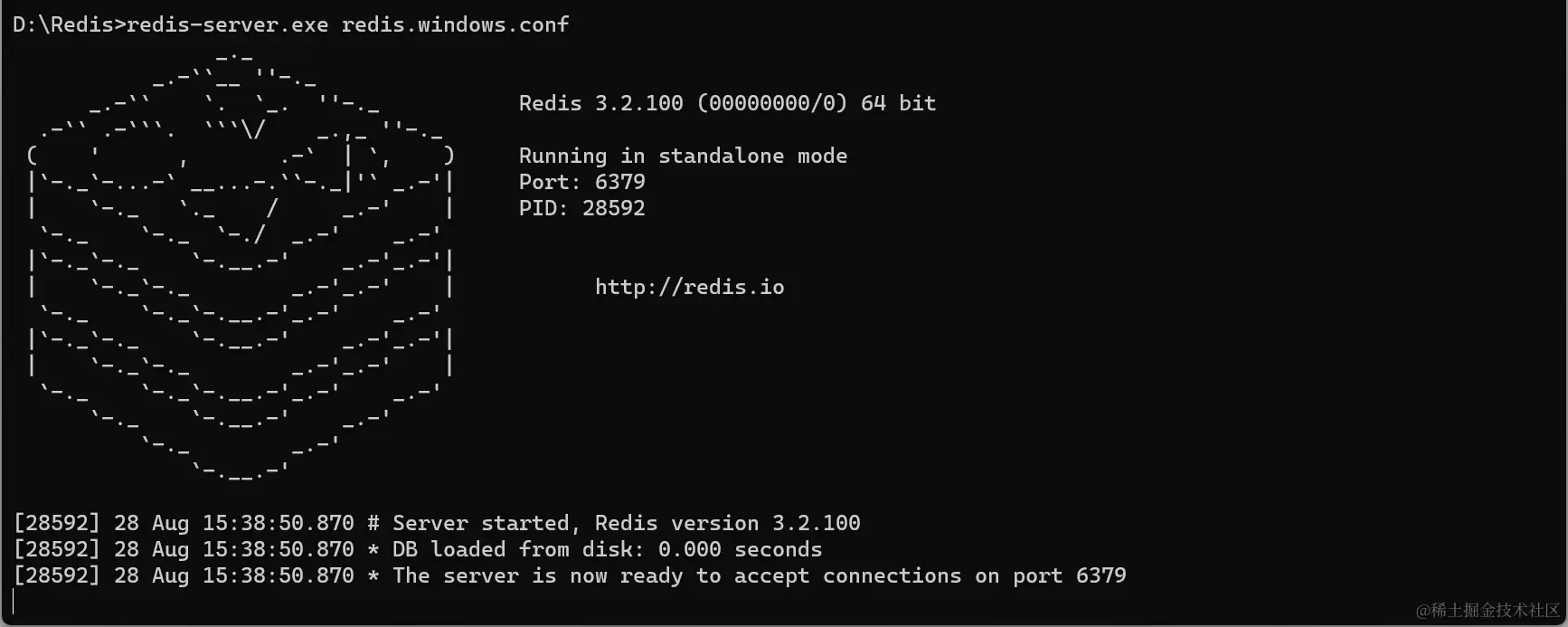Screen dimensions: 1568x627
Task: Click the '0.000 seconds' value in the log
Action: pos(740,549)
